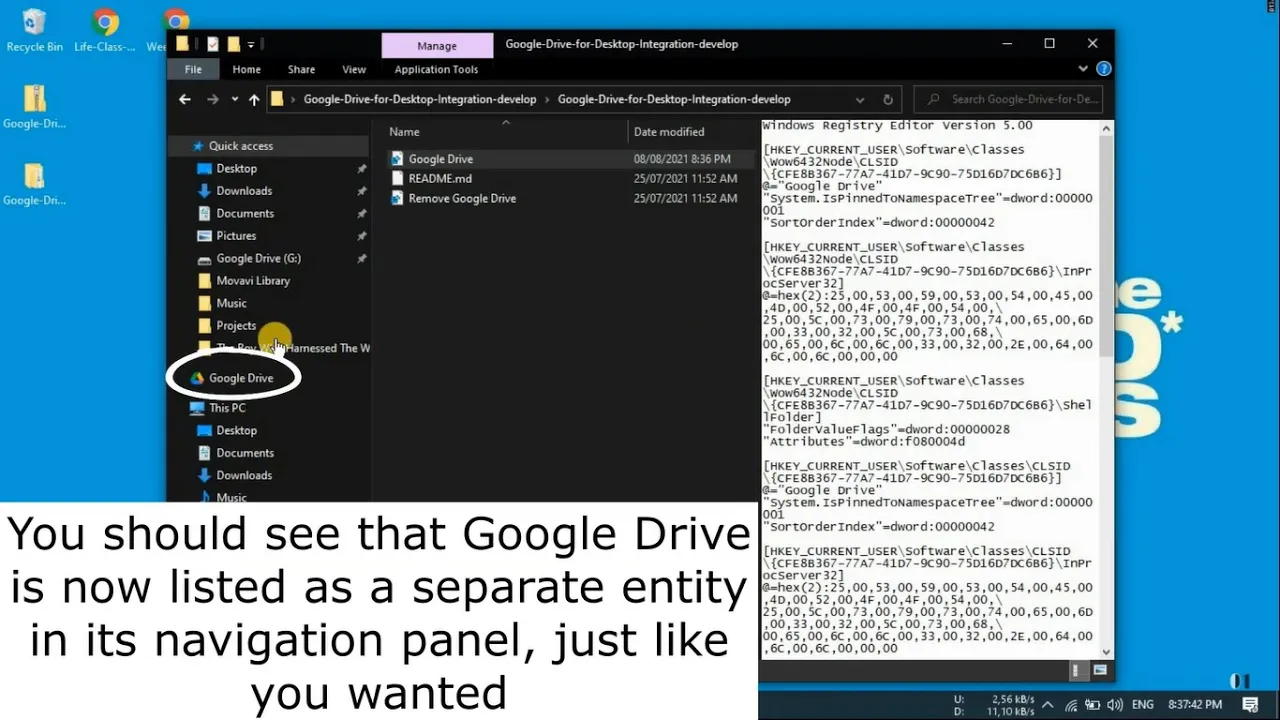
Task: Open the Recycle Bin desktop icon
Action: (x=34, y=30)
